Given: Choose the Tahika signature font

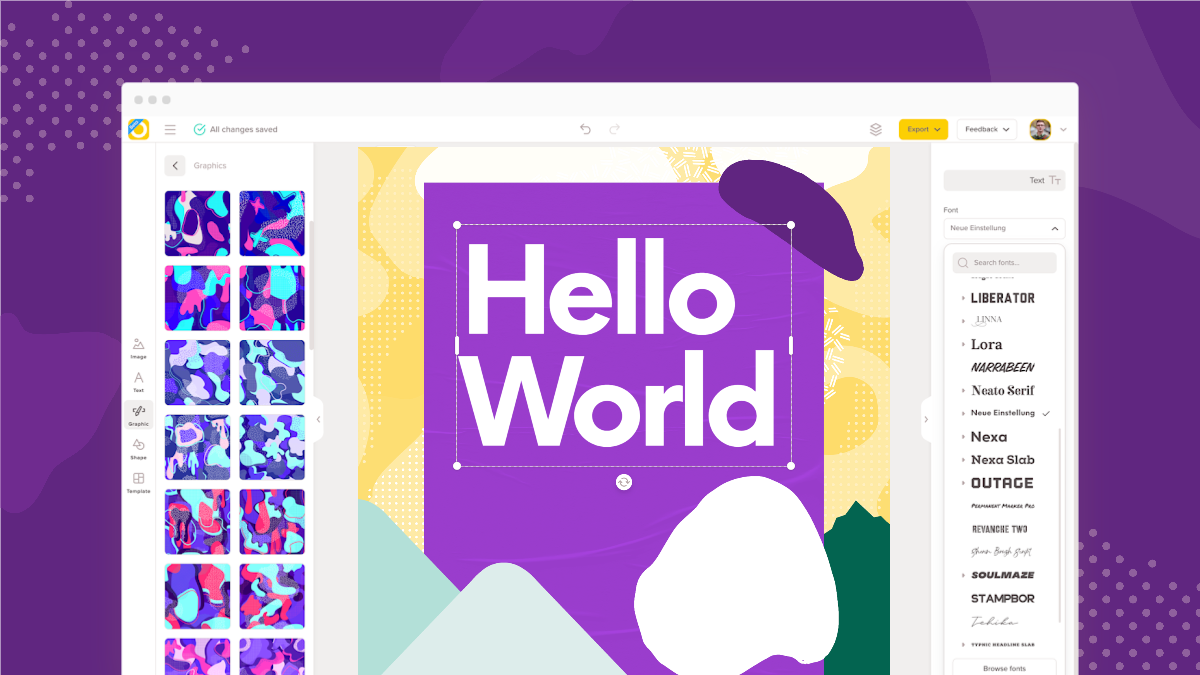Looking at the screenshot, I should coord(994,622).
